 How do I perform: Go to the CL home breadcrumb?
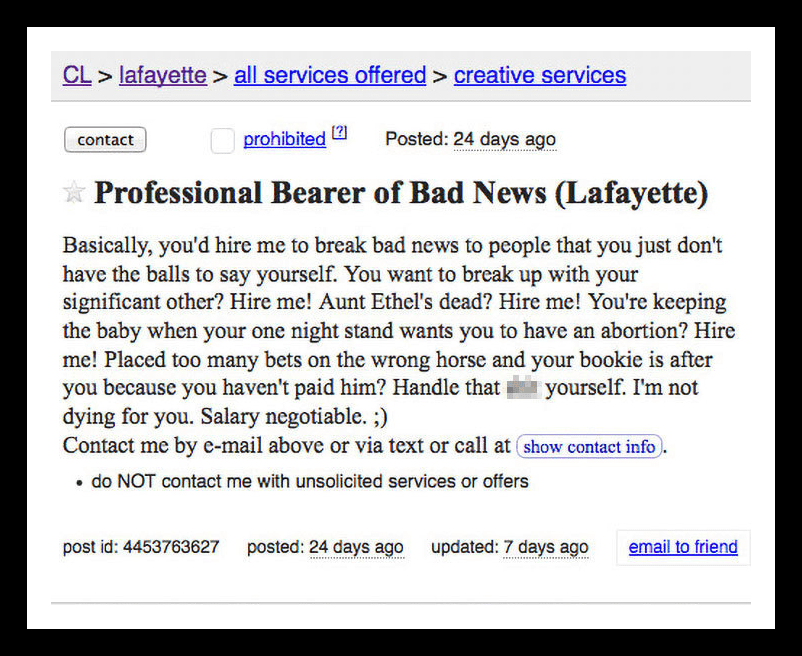(x=77, y=75)
